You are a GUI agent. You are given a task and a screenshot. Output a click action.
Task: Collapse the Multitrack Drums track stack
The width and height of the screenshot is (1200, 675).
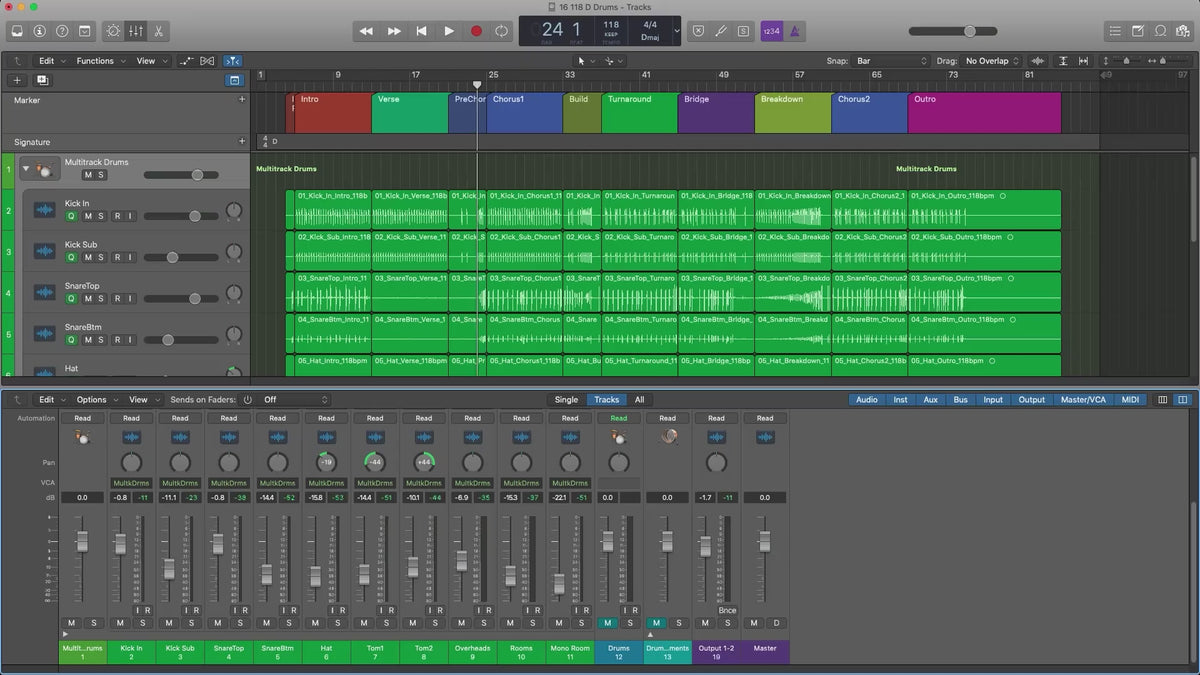click(25, 169)
